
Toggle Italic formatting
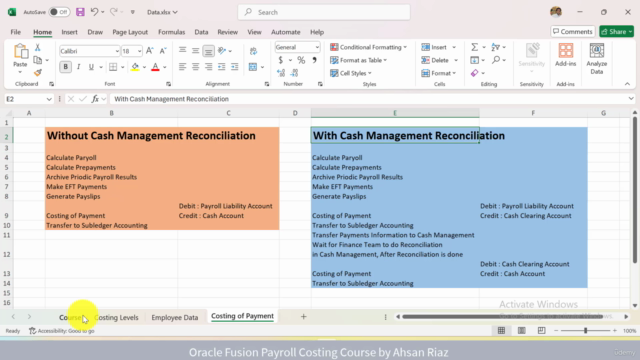tap(78, 67)
